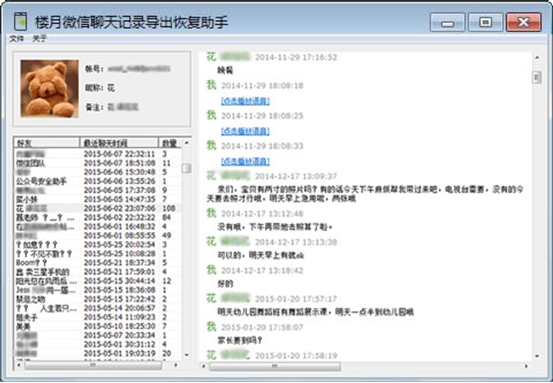Click the 好的 chat message
Screen dimensions: 553x383
pos(225,284)
